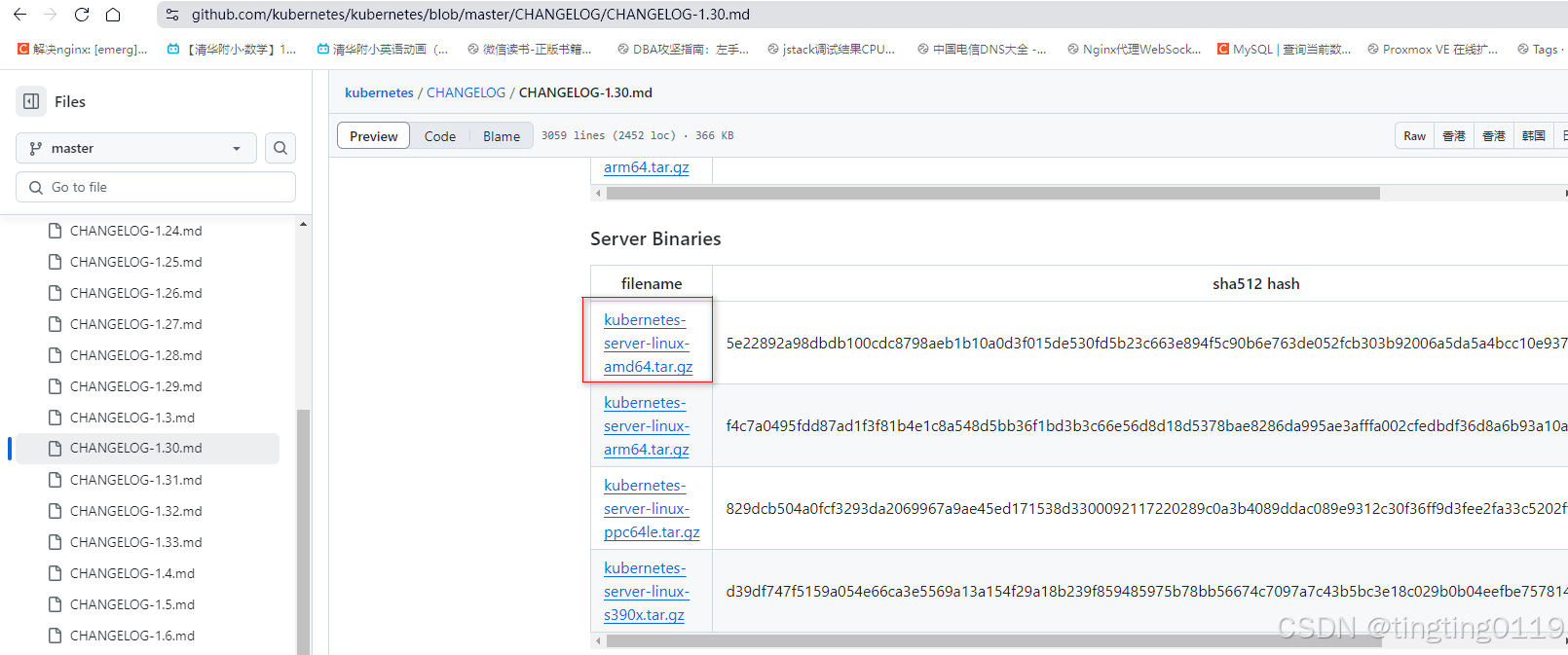Click left arrow of upper table scrollbar
The height and width of the screenshot is (655, 1568).
click(598, 193)
